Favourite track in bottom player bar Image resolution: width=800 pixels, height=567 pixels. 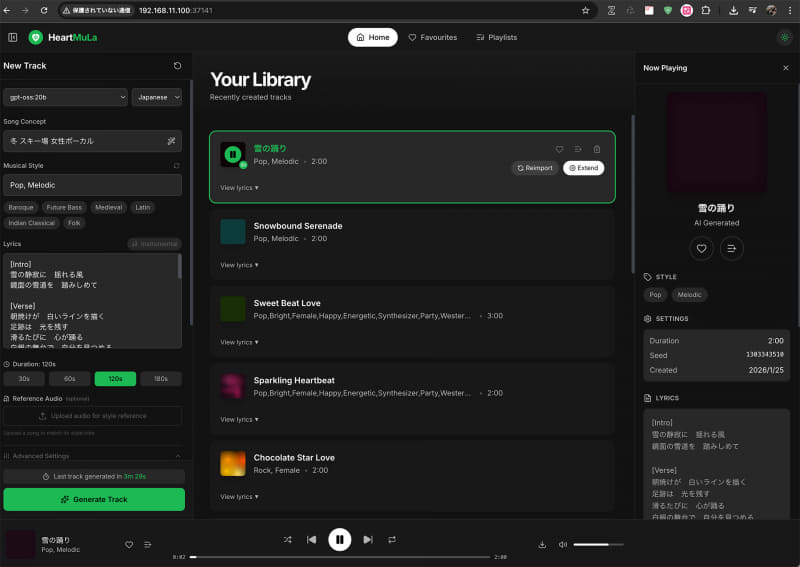(129, 545)
